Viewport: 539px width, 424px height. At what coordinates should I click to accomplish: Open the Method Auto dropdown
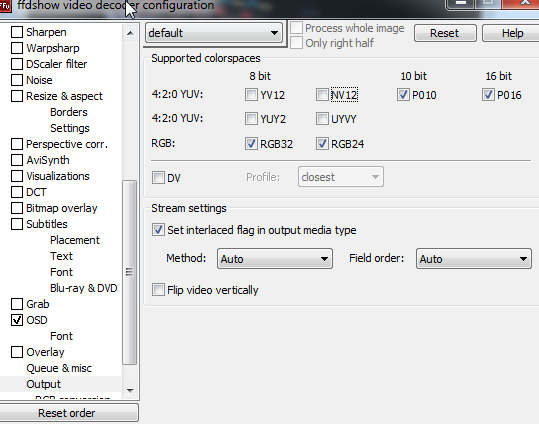click(x=275, y=259)
